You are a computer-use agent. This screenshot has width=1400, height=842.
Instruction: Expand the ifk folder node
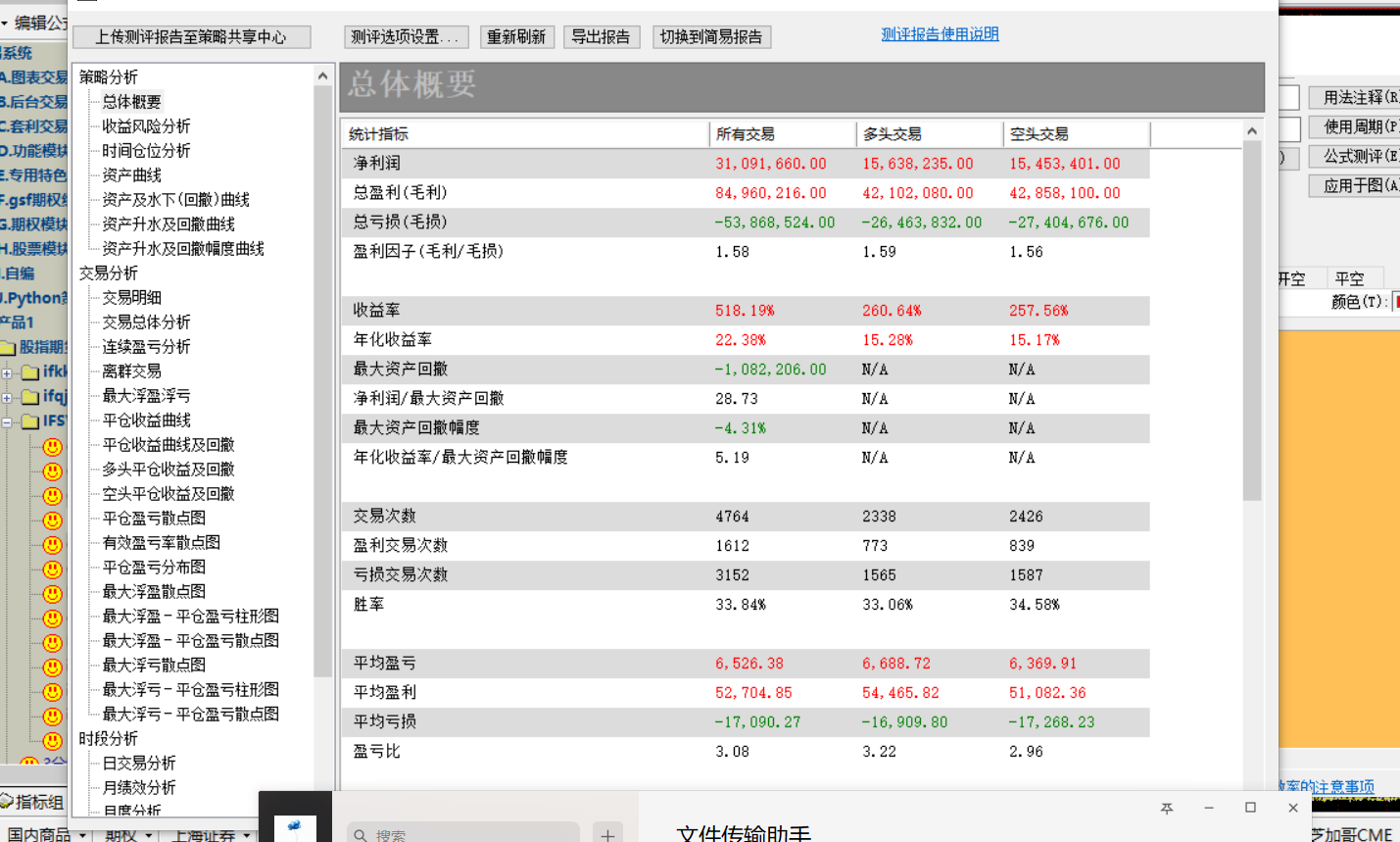(7, 372)
